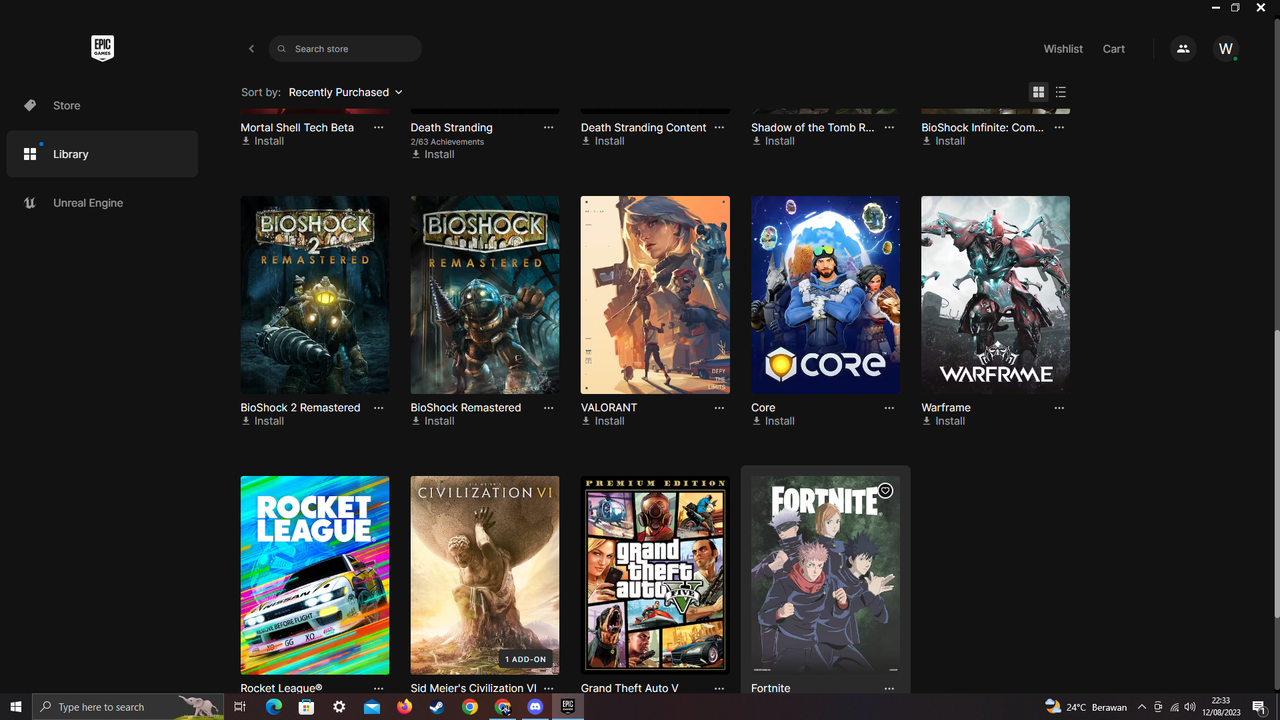
Task: Install VALORANT
Action: [603, 421]
